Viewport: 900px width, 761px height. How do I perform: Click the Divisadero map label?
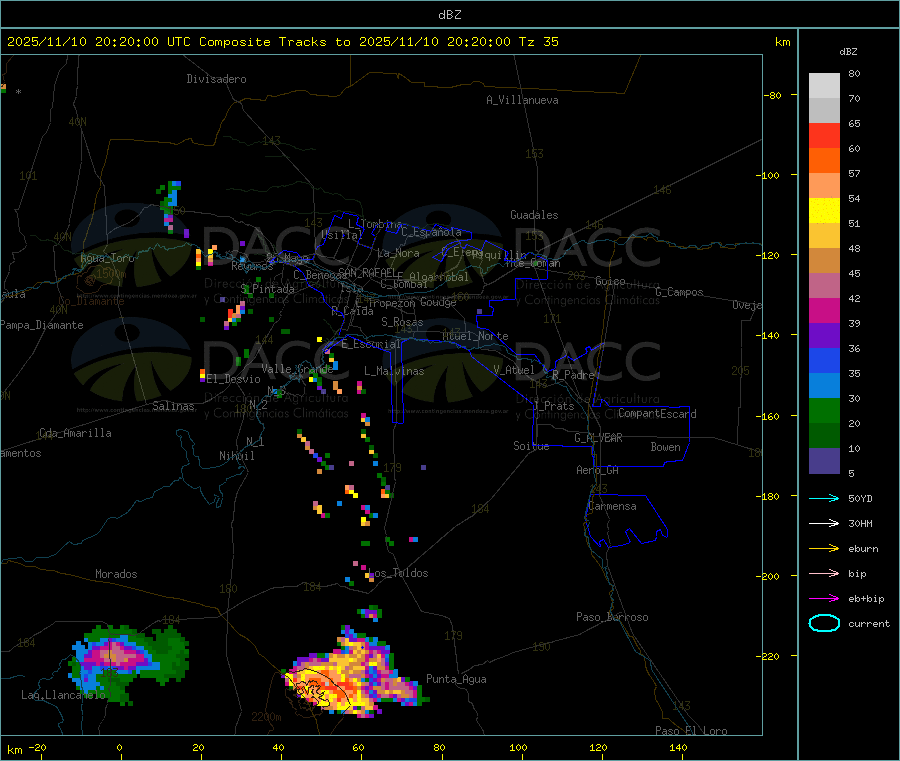point(216,79)
